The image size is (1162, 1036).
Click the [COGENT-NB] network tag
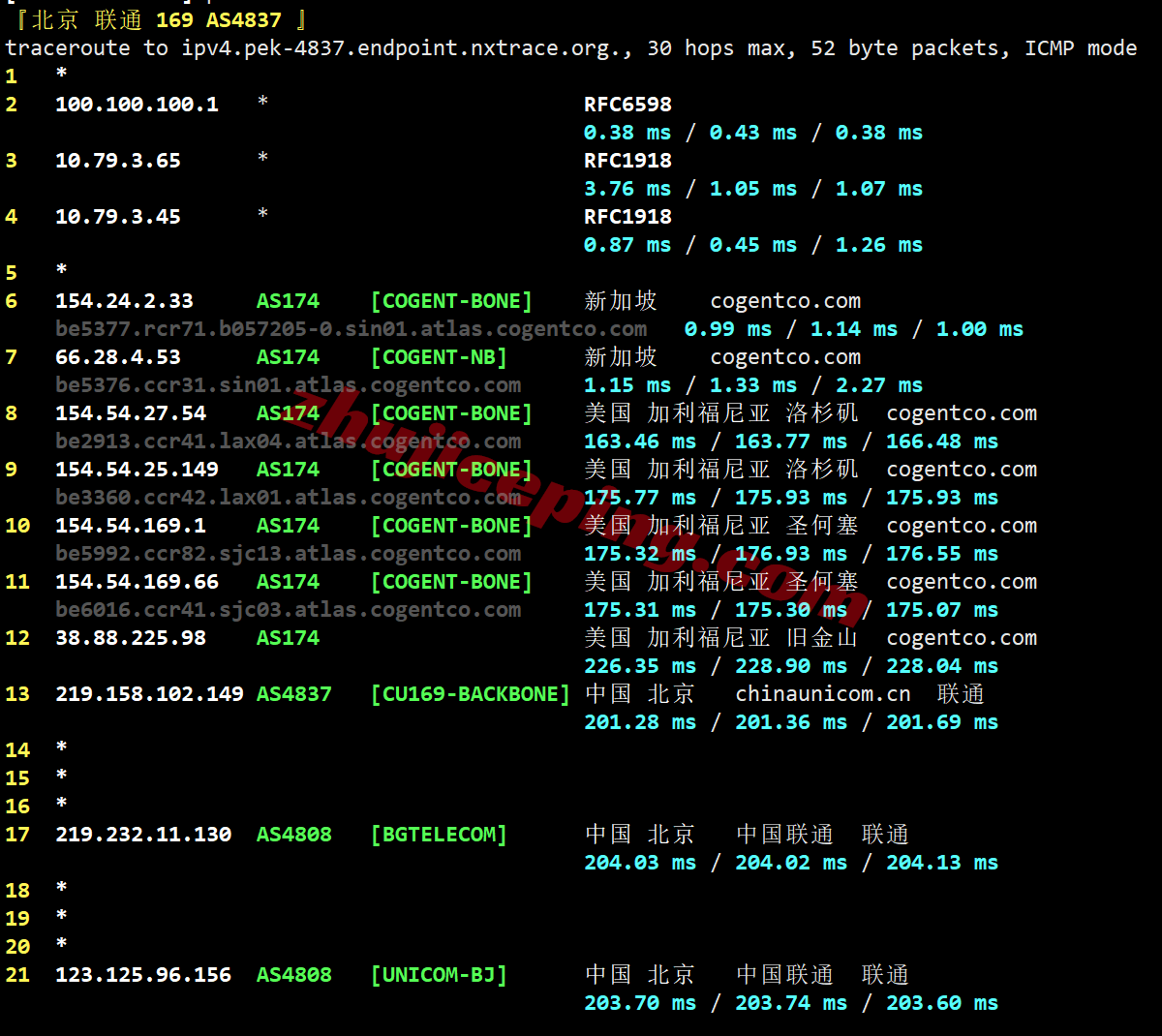click(439, 357)
